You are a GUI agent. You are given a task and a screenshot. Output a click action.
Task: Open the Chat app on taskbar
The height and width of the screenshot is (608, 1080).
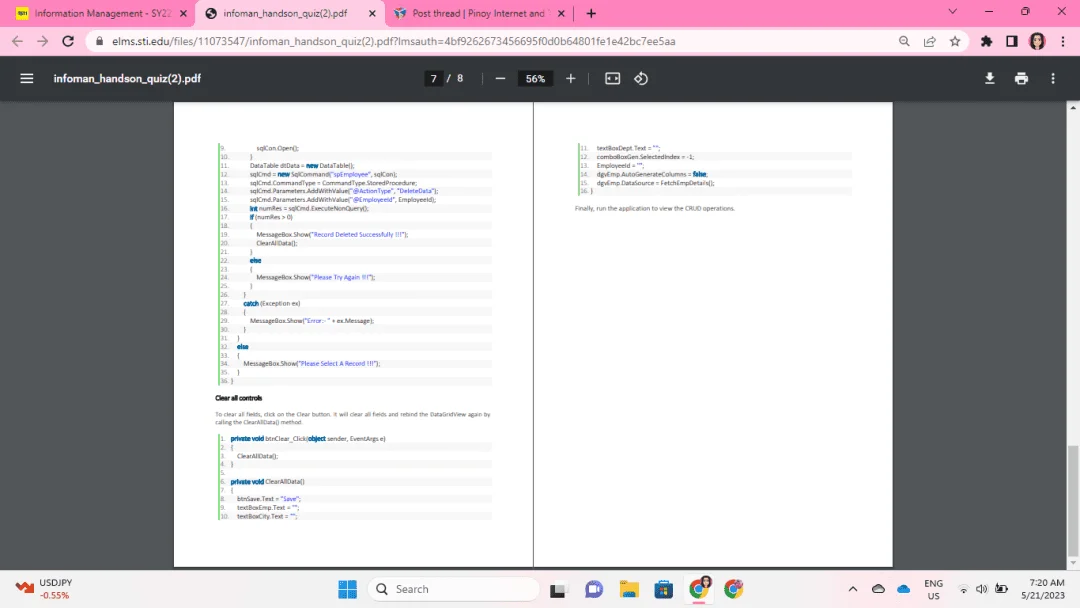[x=594, y=589]
